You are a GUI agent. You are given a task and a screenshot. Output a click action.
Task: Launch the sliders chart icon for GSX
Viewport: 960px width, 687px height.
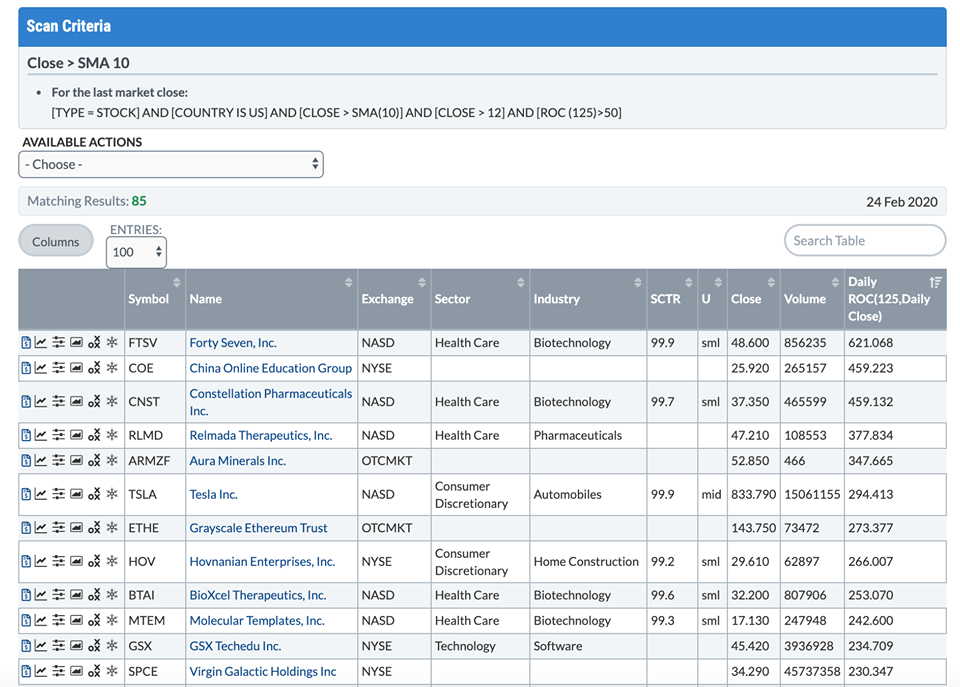click(x=58, y=645)
